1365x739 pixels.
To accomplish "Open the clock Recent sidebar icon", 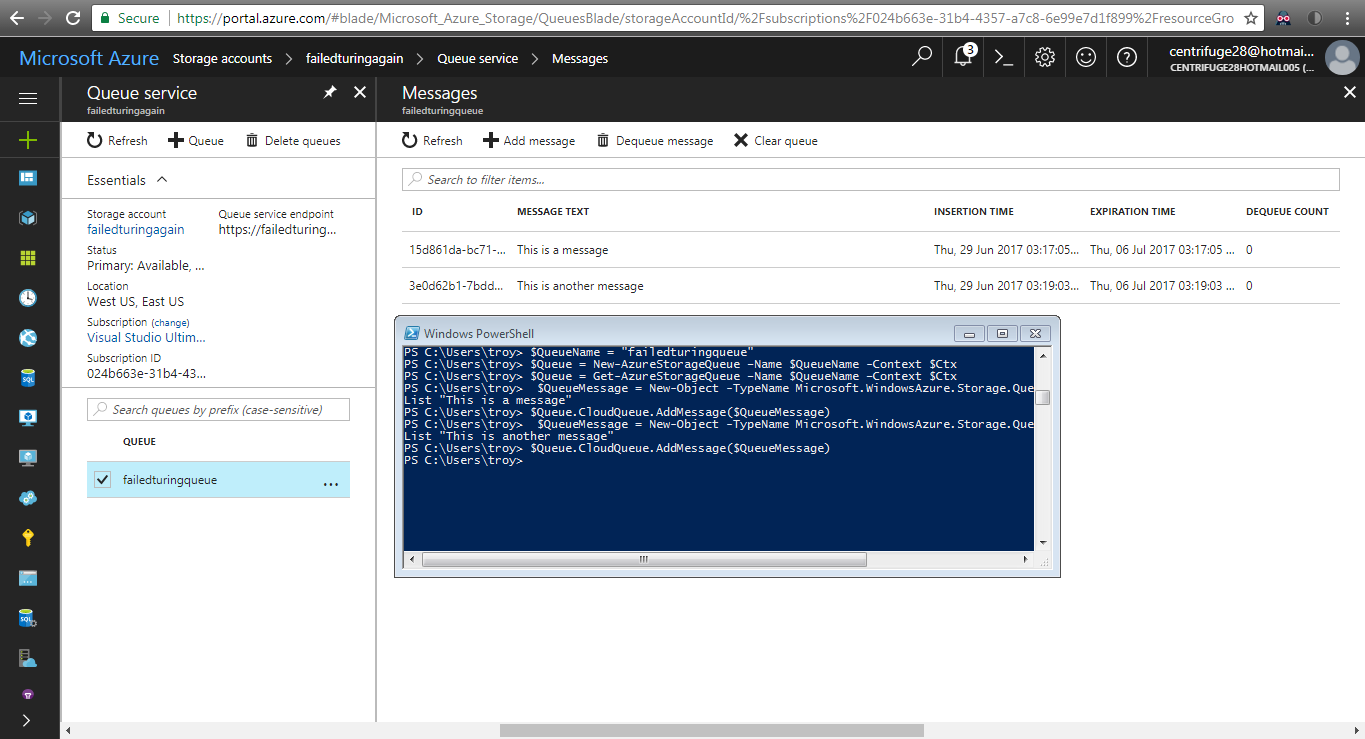I will pos(28,298).
